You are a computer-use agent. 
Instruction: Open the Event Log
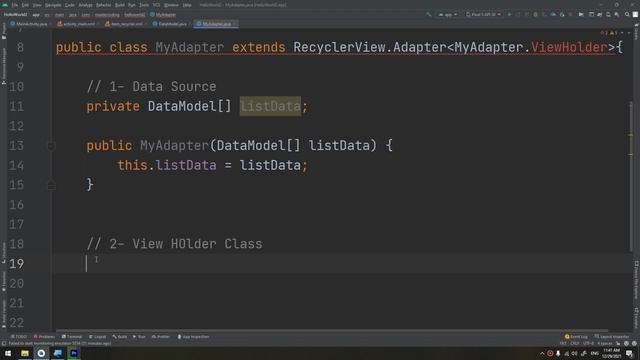576,337
